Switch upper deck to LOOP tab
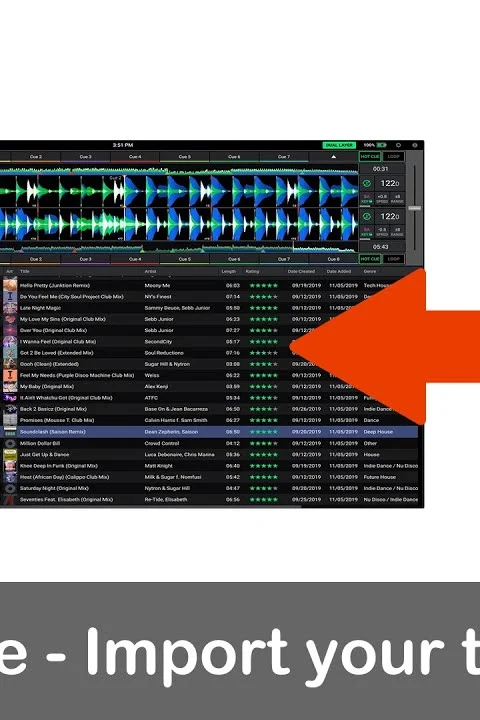The image size is (480, 720). [394, 157]
